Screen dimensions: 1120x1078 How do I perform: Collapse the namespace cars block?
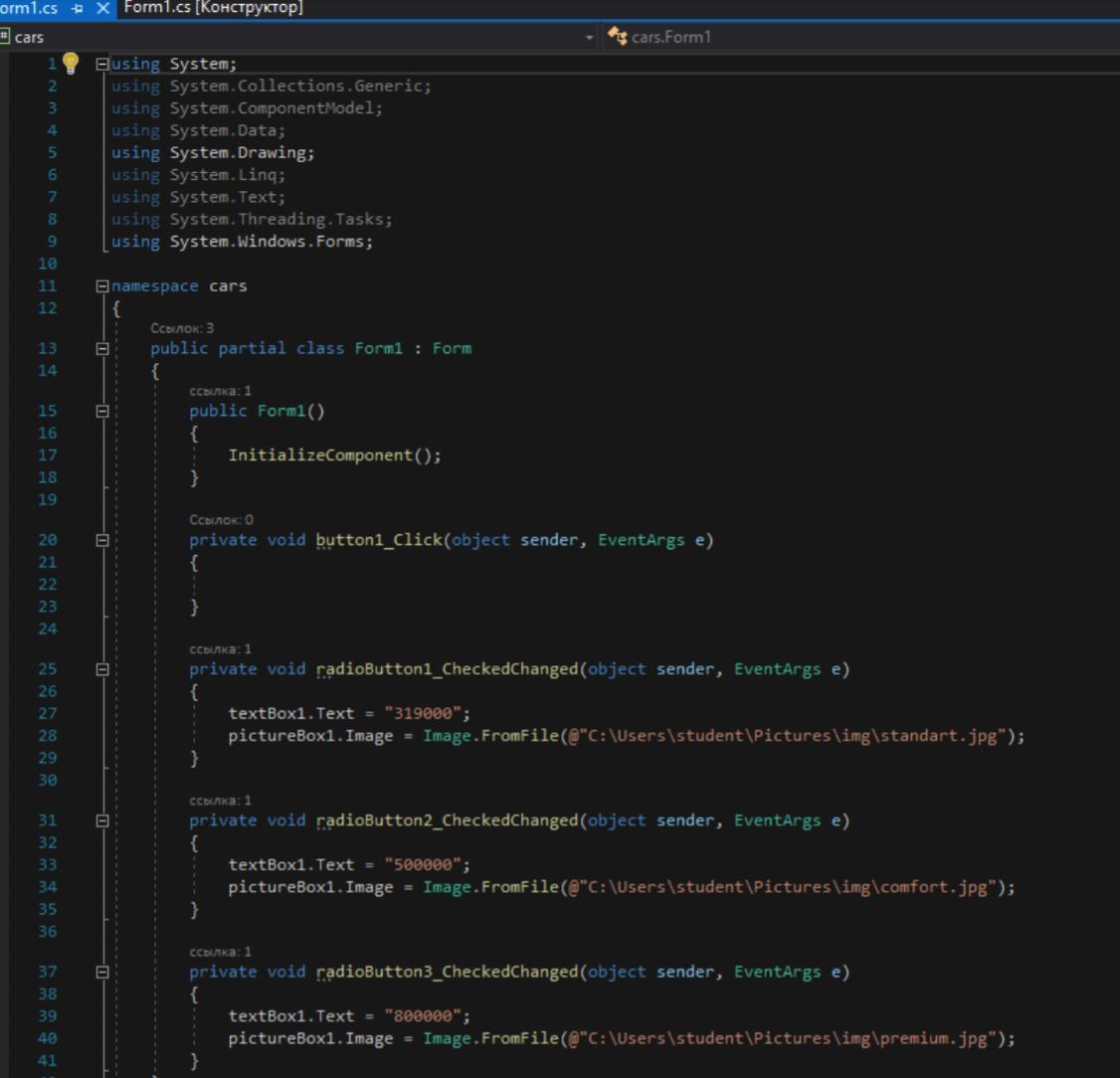tap(101, 286)
